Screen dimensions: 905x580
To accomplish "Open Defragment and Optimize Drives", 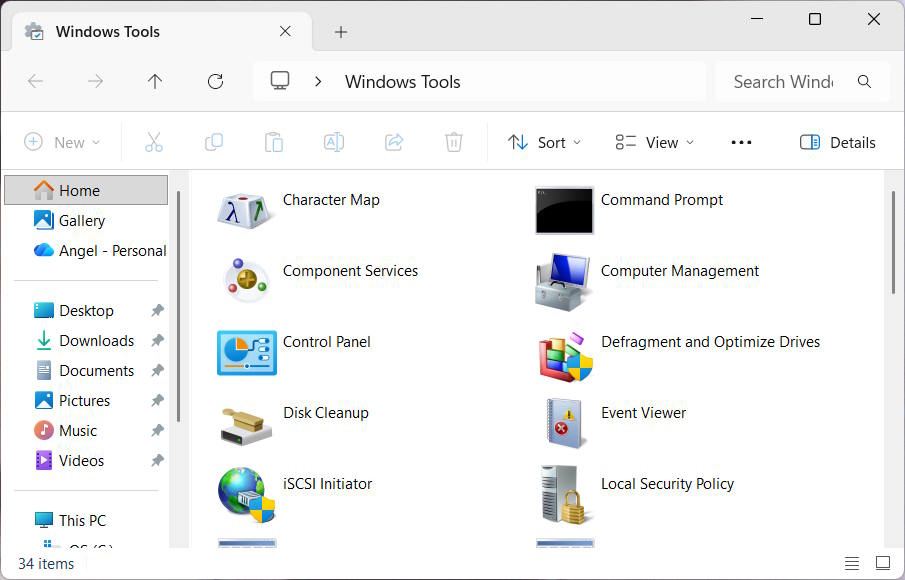I will coord(710,342).
